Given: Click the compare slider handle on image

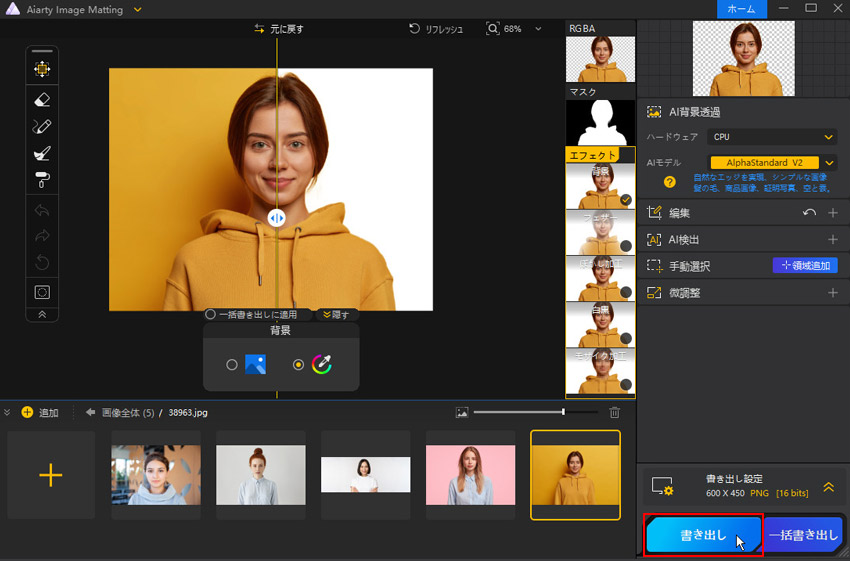Looking at the screenshot, I should [276, 218].
